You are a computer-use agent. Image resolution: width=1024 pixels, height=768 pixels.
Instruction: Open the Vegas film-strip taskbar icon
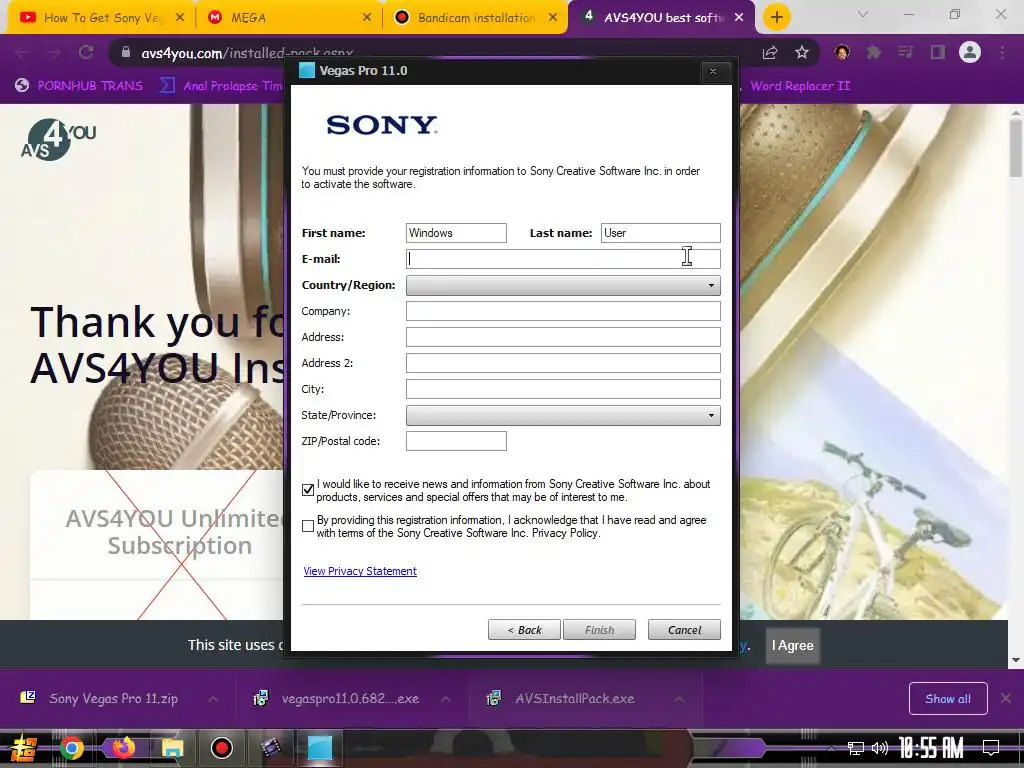[x=270, y=748]
